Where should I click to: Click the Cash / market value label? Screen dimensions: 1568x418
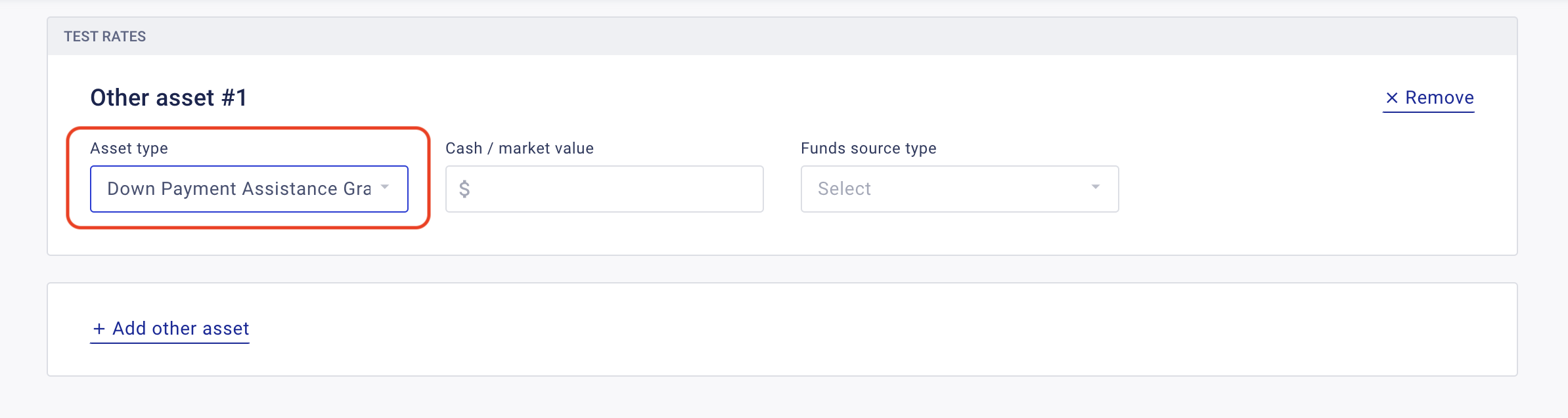coord(519,148)
